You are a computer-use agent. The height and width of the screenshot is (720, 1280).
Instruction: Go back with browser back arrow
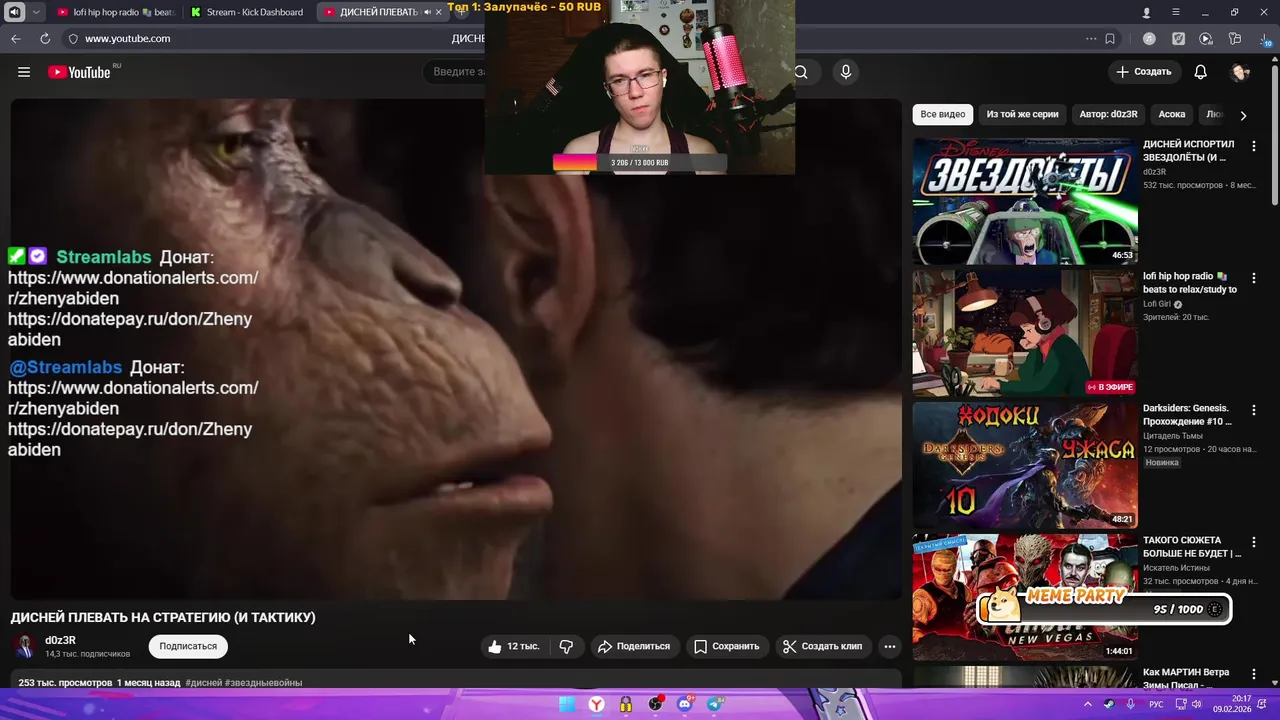pyautogui.click(x=16, y=39)
